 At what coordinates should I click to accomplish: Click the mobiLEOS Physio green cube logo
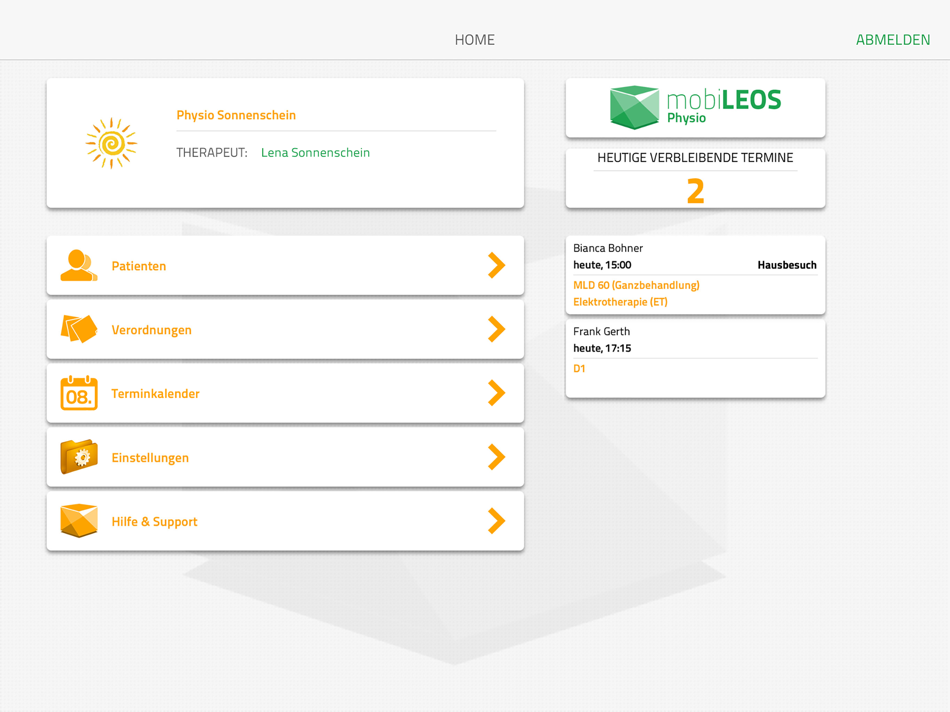634,107
